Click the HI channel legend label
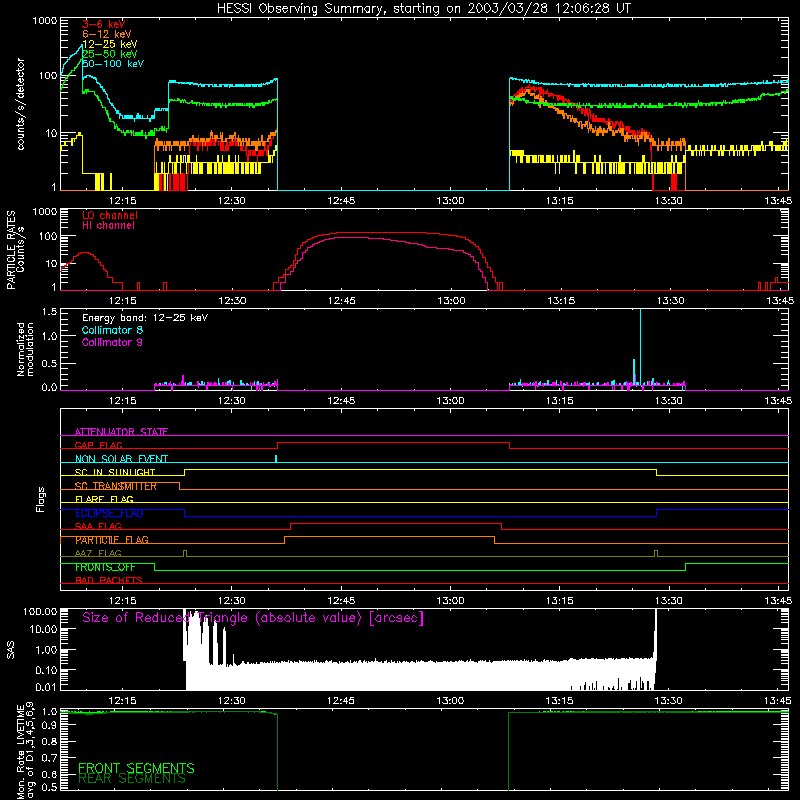 (x=109, y=226)
